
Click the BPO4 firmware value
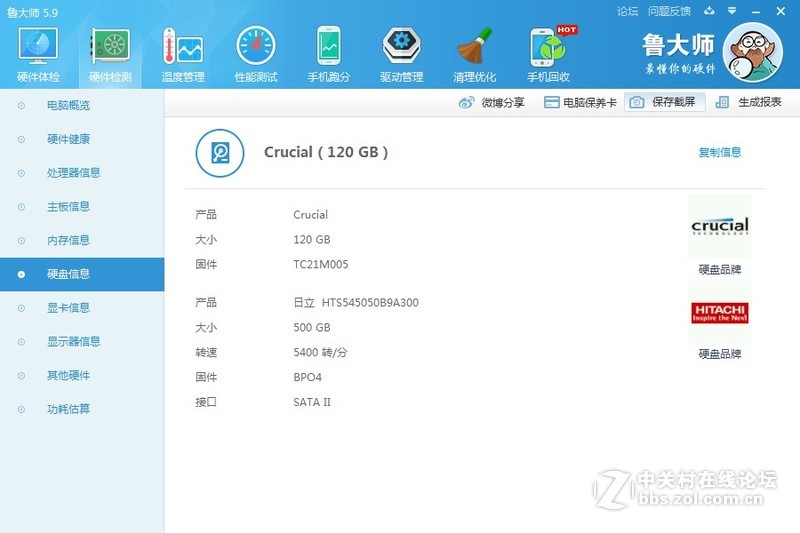click(x=307, y=377)
